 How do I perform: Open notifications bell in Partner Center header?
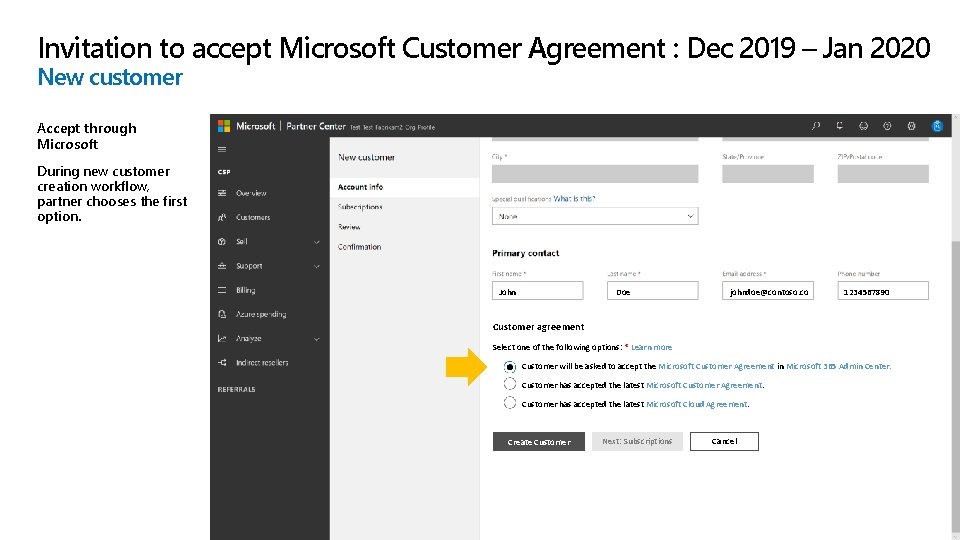coord(839,126)
